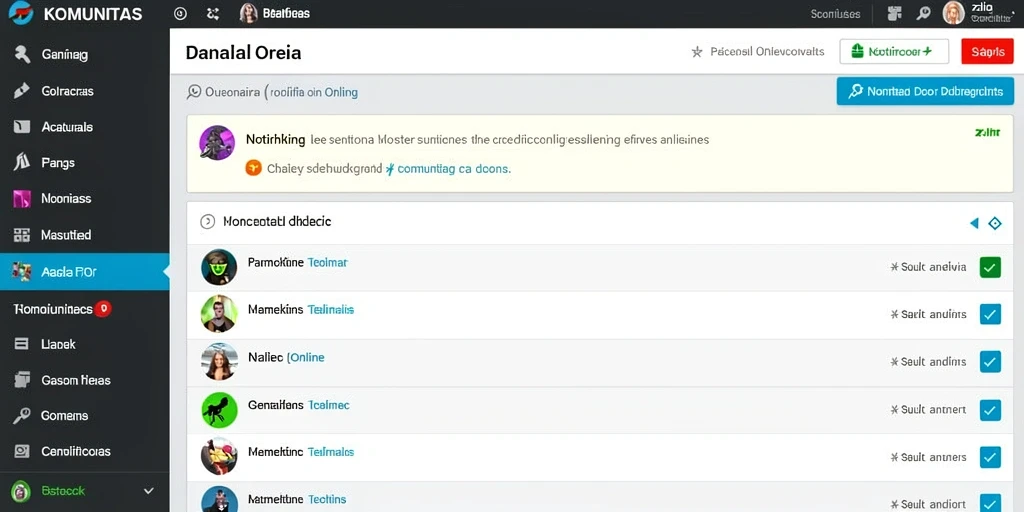Toggle the checkbox on the Naliec row
The width and height of the screenshot is (1024, 512).
[x=990, y=362]
